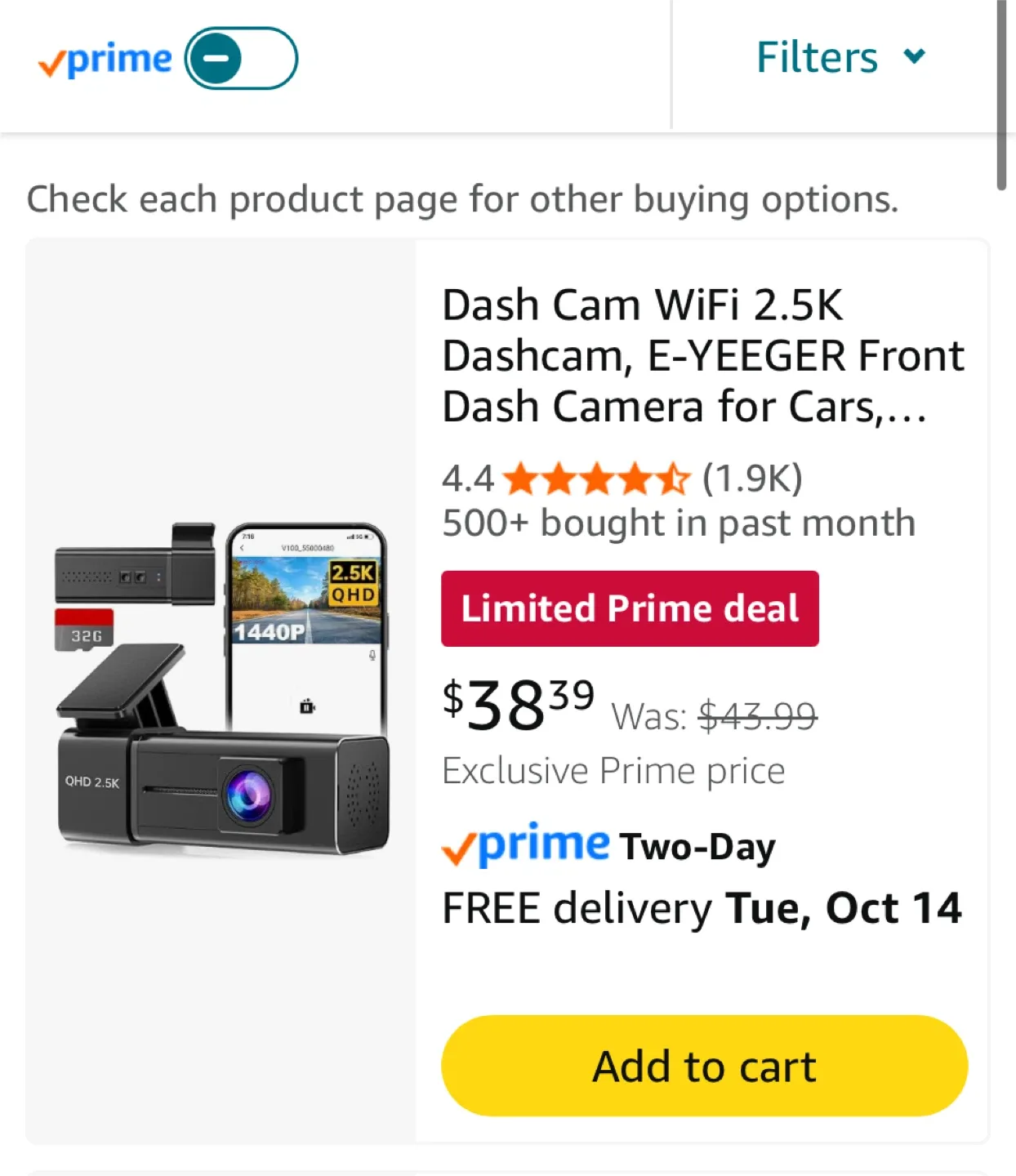1016x1176 pixels.
Task: Toggle the Prime filter switch
Action: pos(241,59)
